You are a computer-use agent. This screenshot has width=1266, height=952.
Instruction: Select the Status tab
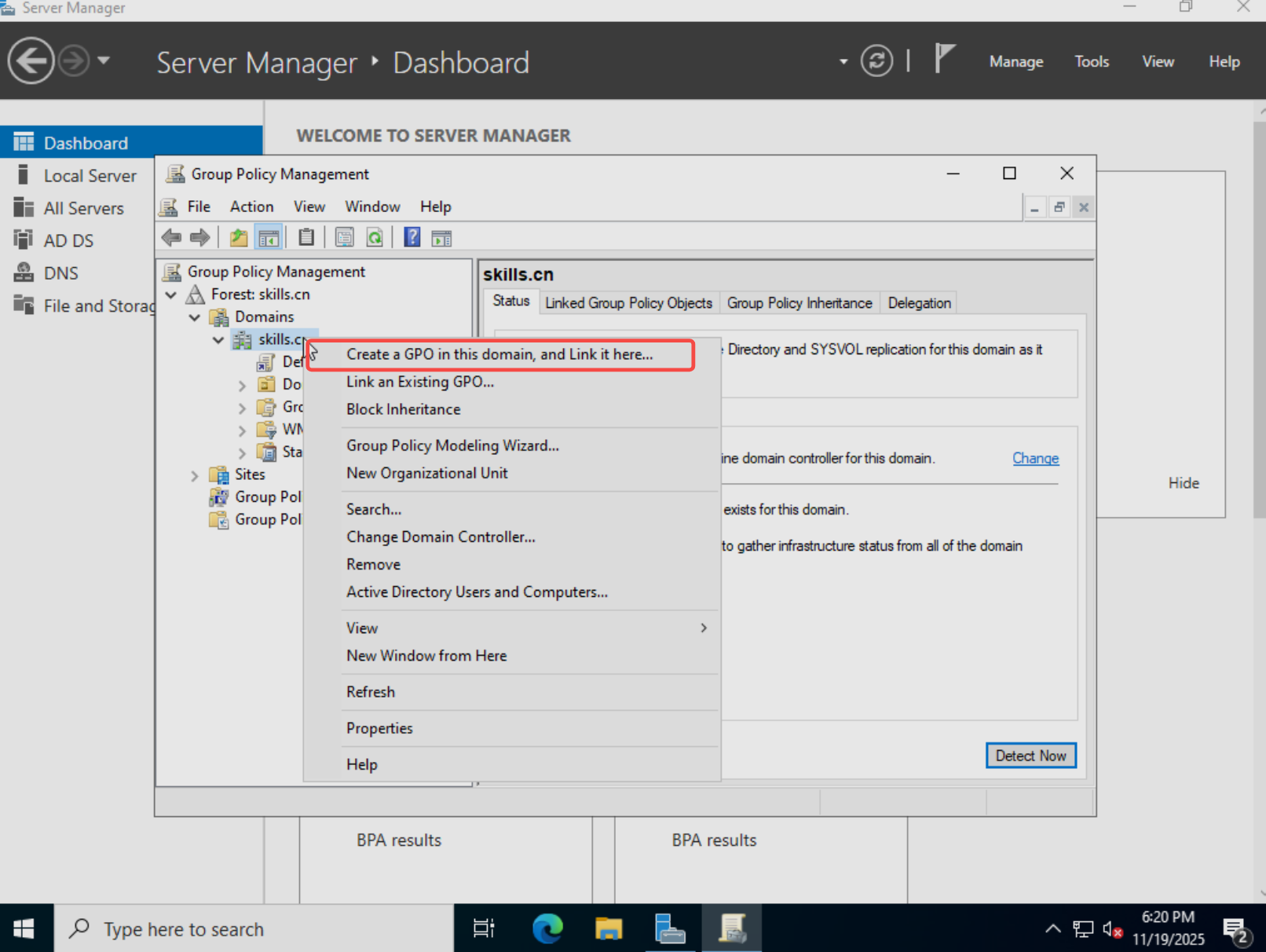[510, 302]
